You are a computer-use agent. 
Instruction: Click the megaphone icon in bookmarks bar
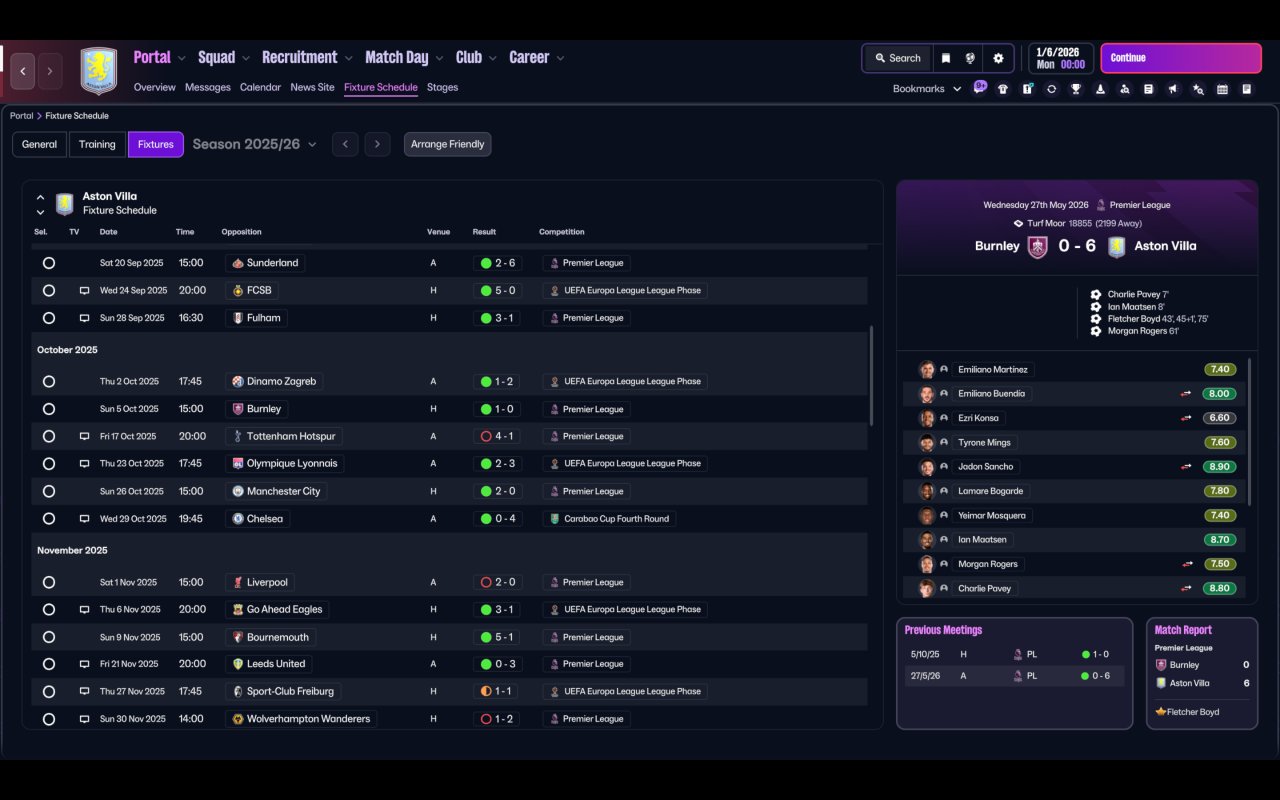point(1173,89)
